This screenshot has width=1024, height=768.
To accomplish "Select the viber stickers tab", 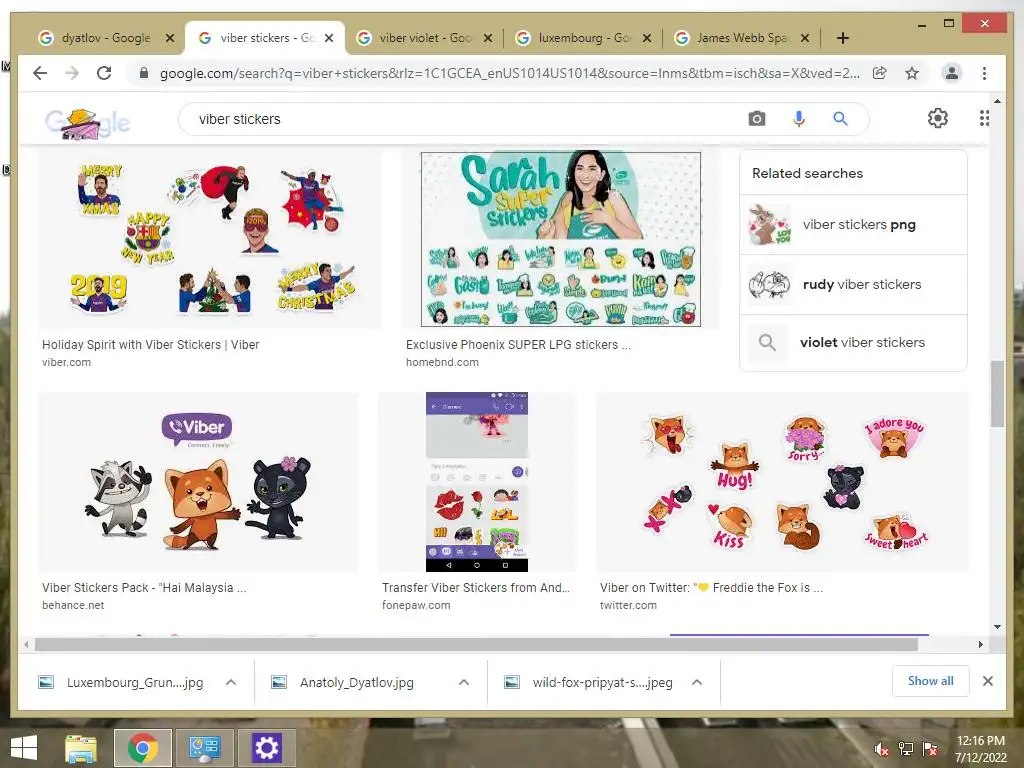I will point(264,38).
